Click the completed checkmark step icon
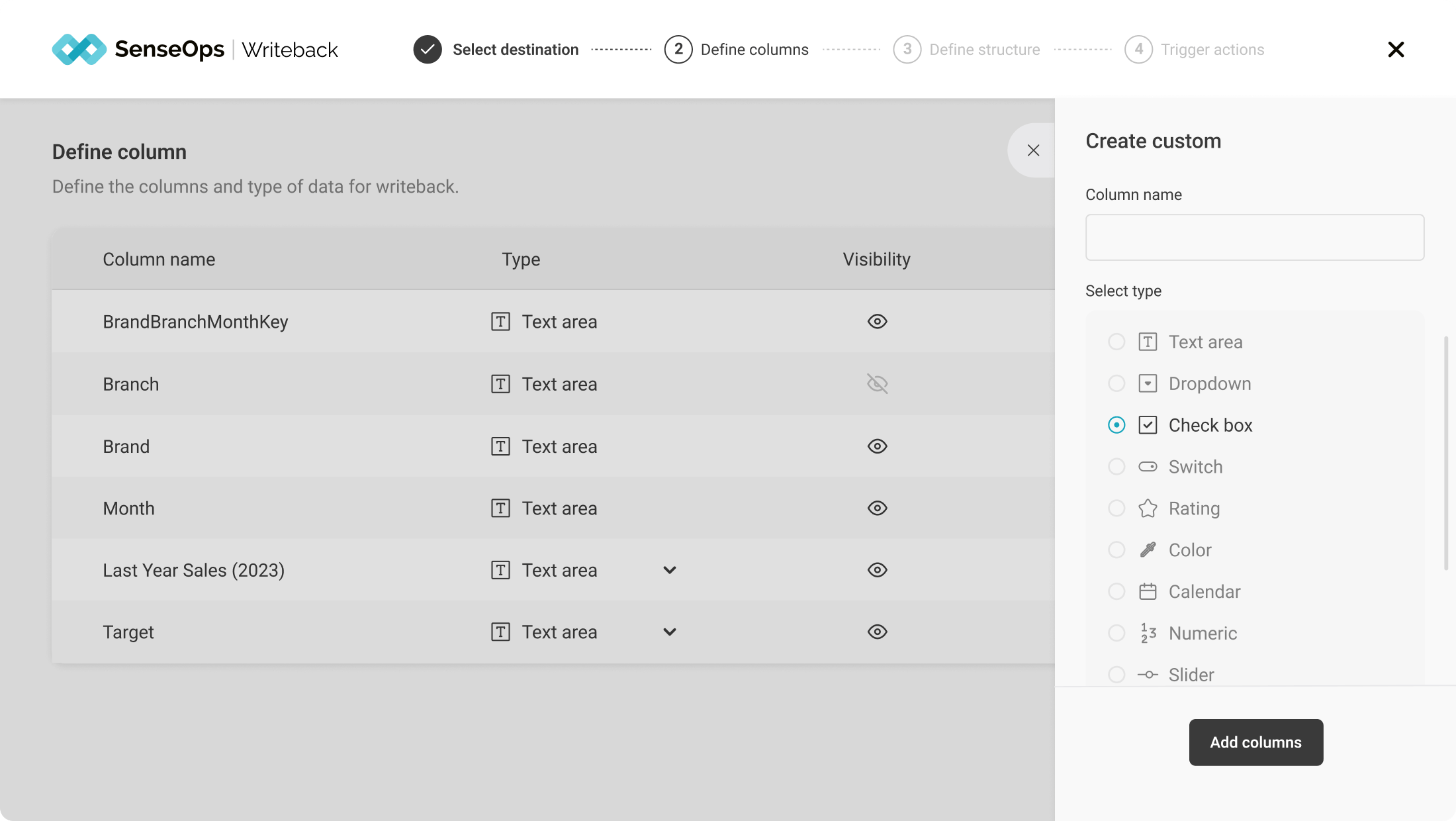 coord(428,50)
